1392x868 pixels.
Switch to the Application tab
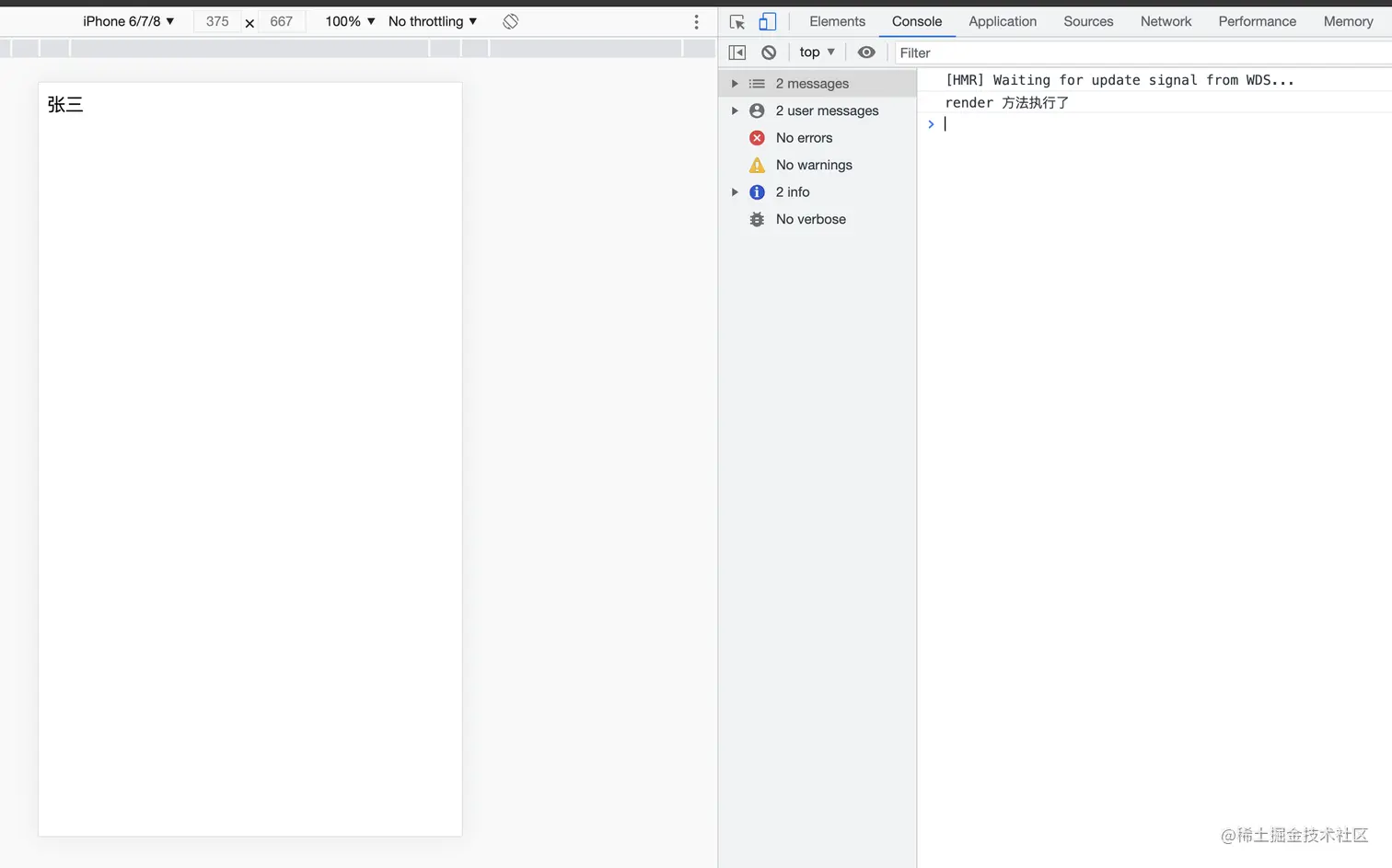tap(1003, 21)
